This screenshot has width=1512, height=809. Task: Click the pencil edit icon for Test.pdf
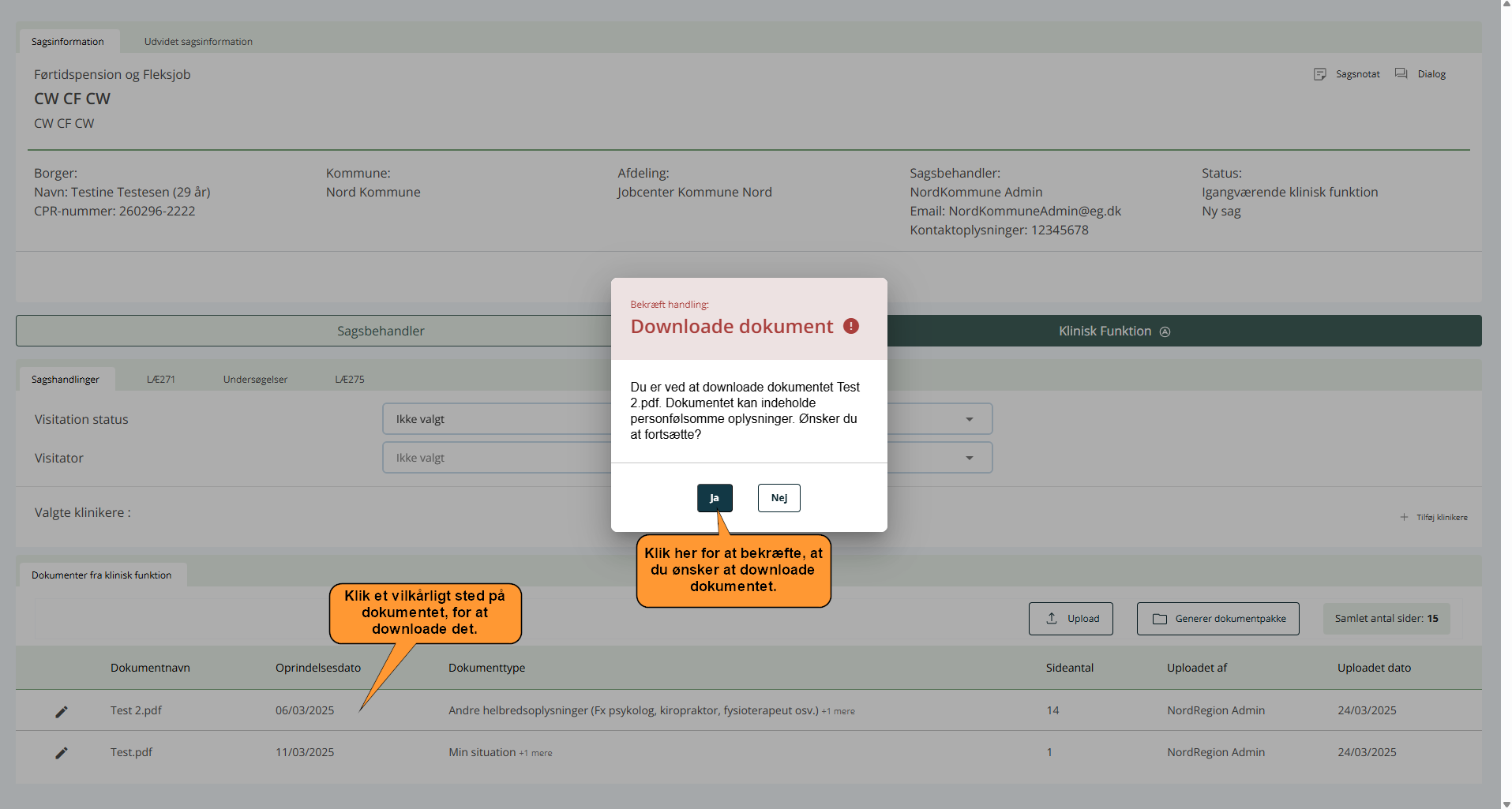pyautogui.click(x=62, y=753)
